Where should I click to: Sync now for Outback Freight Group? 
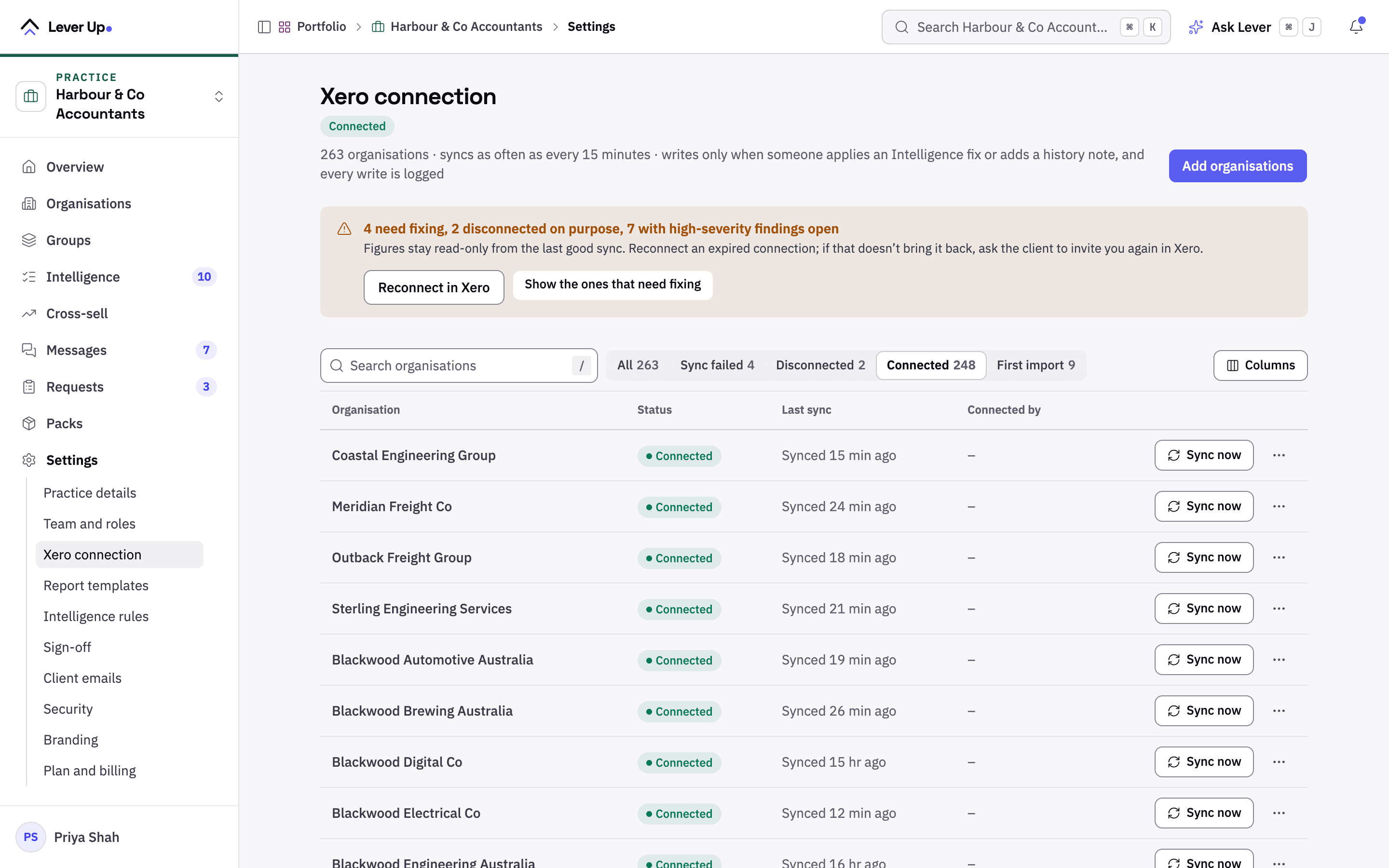point(1204,557)
